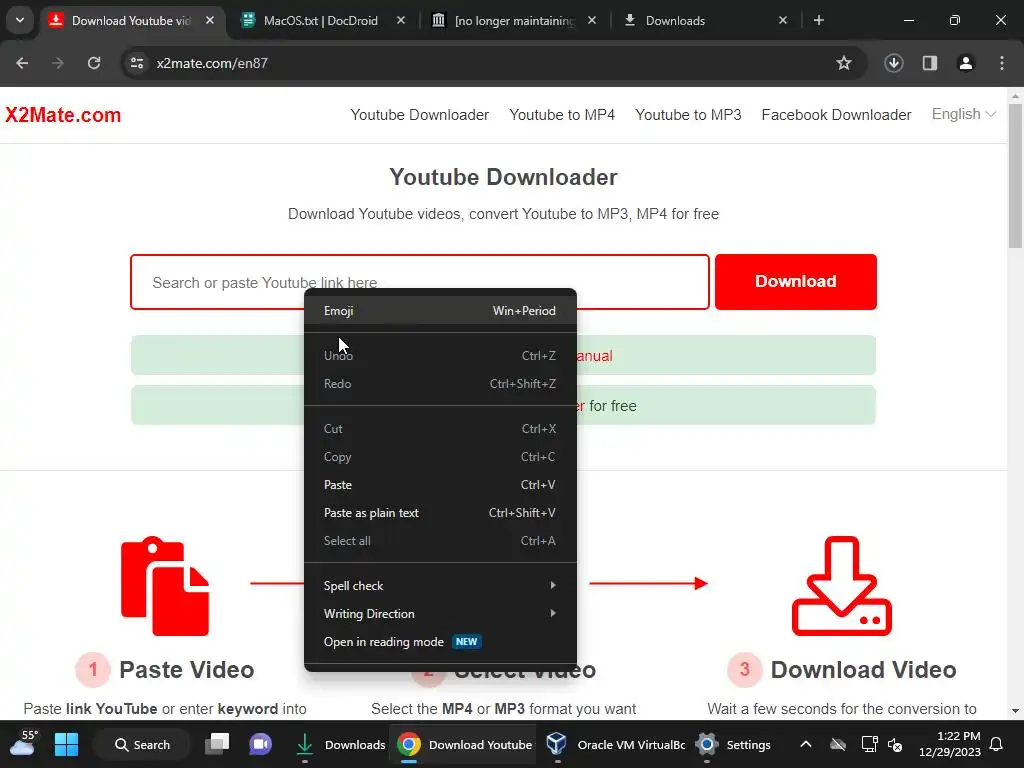Show hidden system tray icons
Image resolution: width=1024 pixels, height=768 pixels.
point(806,744)
